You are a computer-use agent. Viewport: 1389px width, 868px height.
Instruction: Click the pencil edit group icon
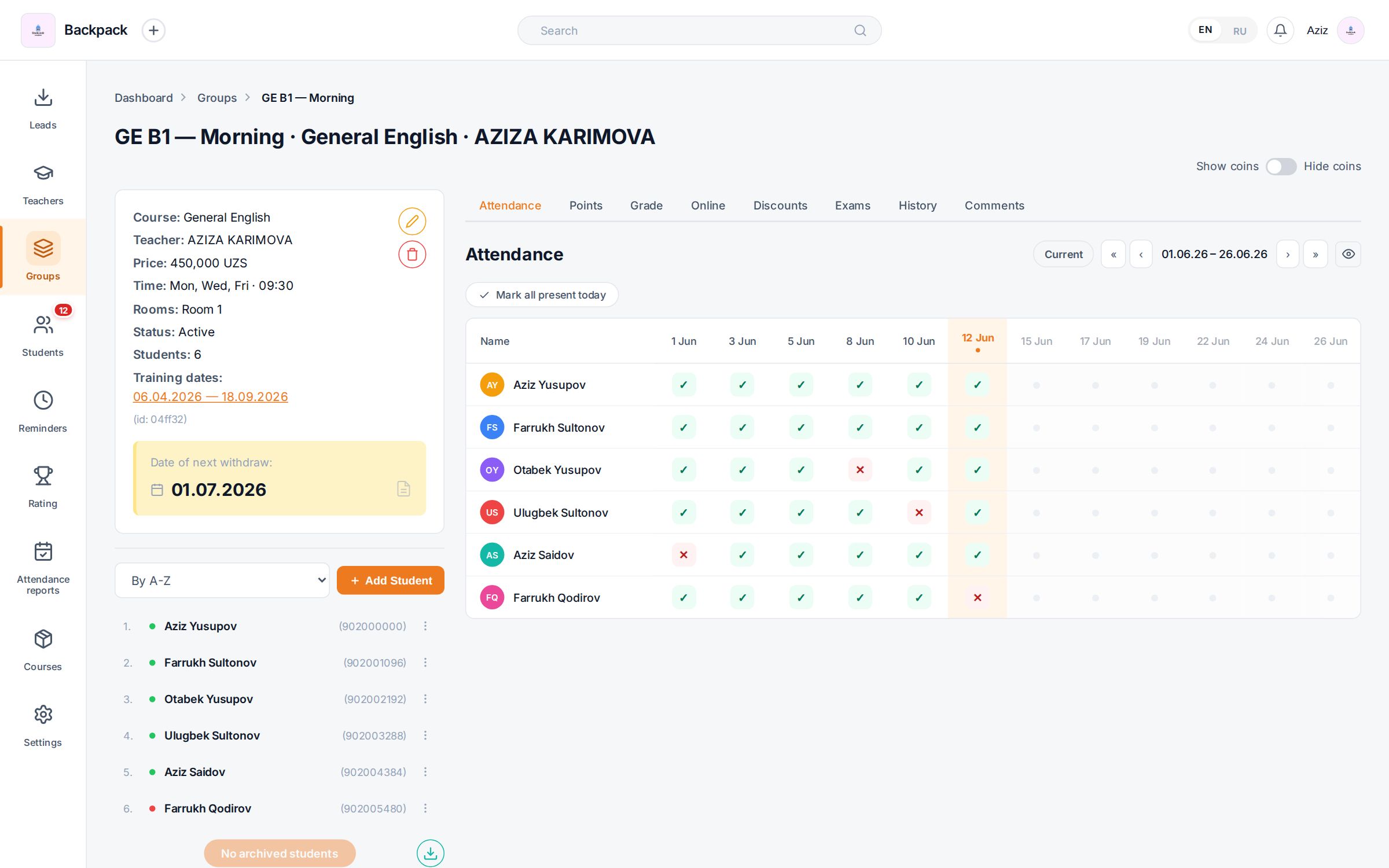click(412, 221)
